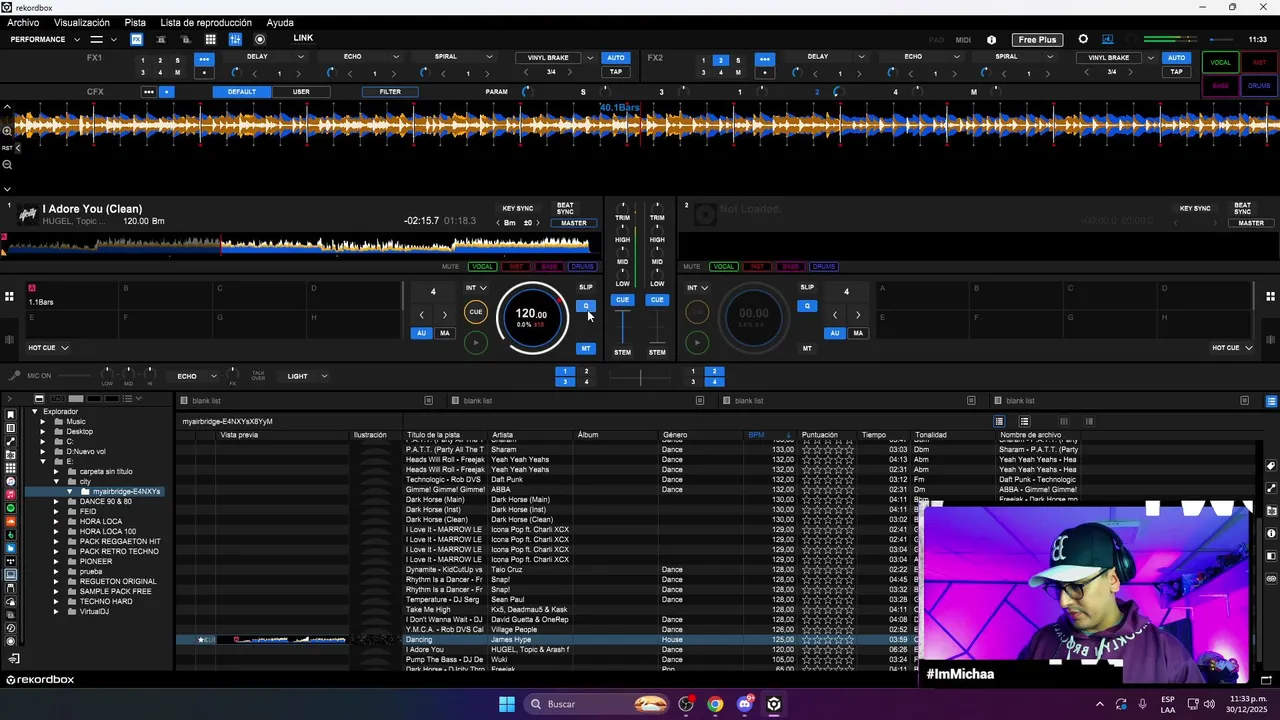1280x720 pixels.
Task: Open the deck 2 pad grid icon
Action: point(1270,296)
